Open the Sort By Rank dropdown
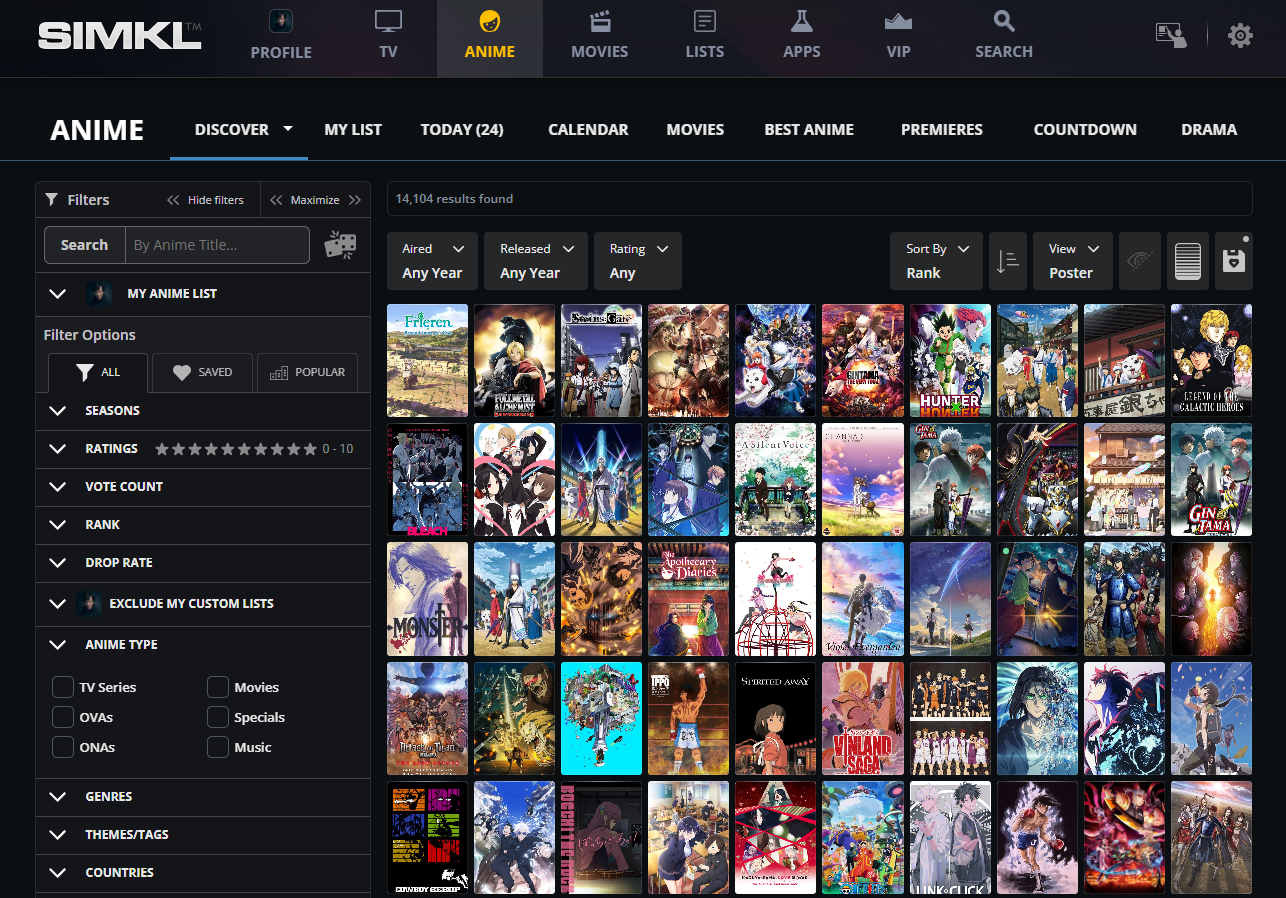 coord(936,261)
